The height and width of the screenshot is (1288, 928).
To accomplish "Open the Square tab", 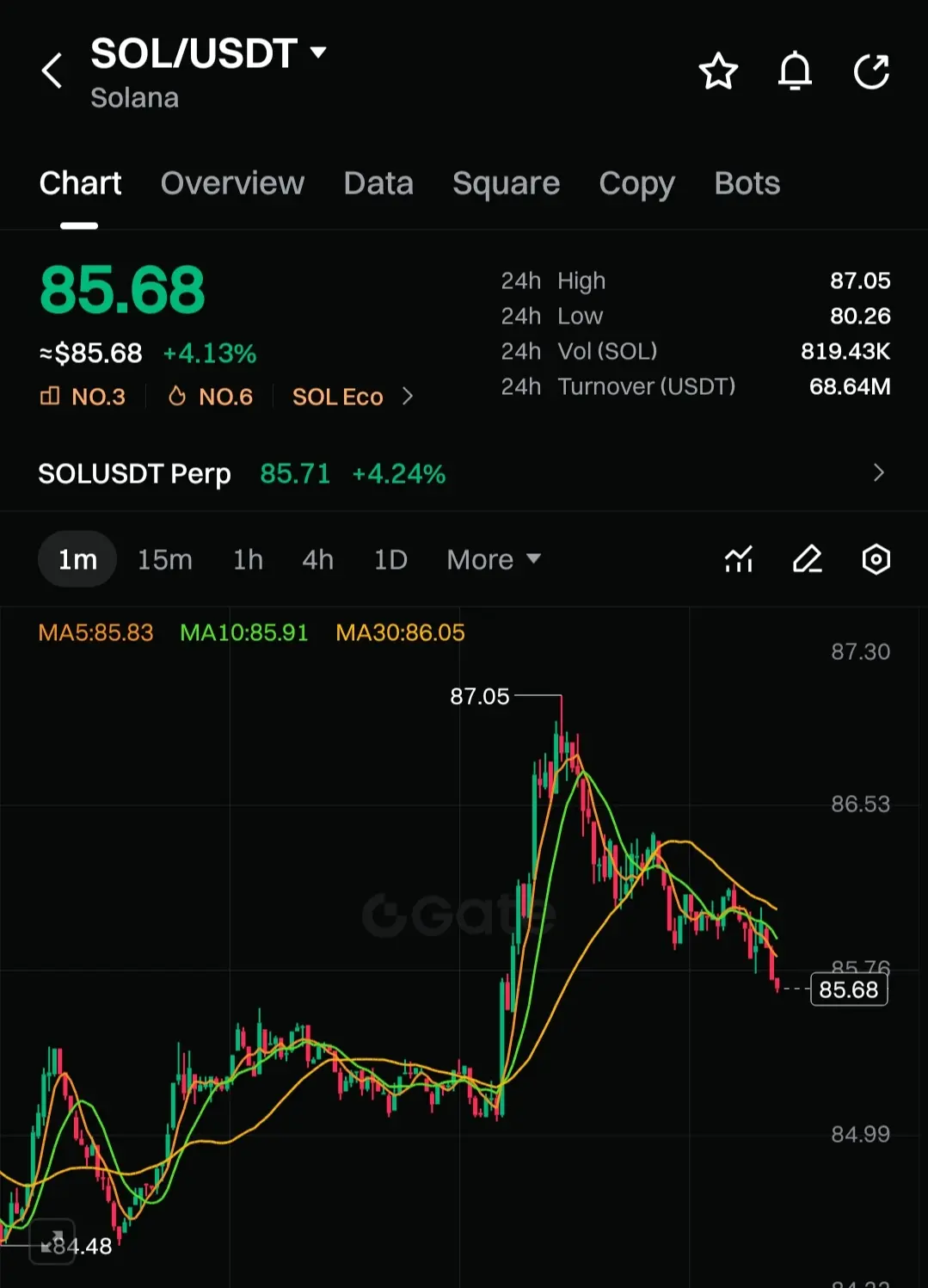I will tap(506, 183).
